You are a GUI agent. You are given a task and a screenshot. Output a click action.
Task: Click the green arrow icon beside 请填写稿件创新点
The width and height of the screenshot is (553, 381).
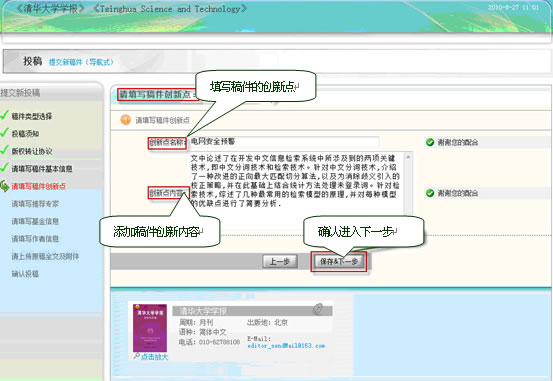(x=4, y=186)
